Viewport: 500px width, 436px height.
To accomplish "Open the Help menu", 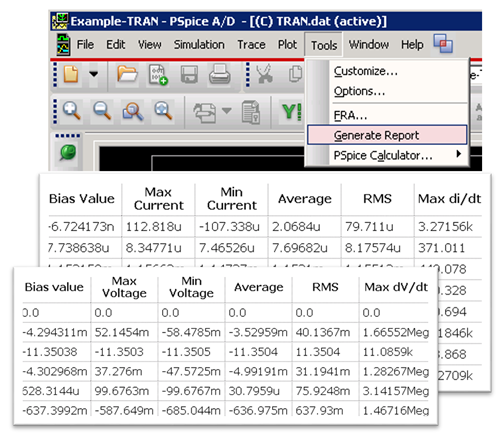I will click(x=412, y=45).
